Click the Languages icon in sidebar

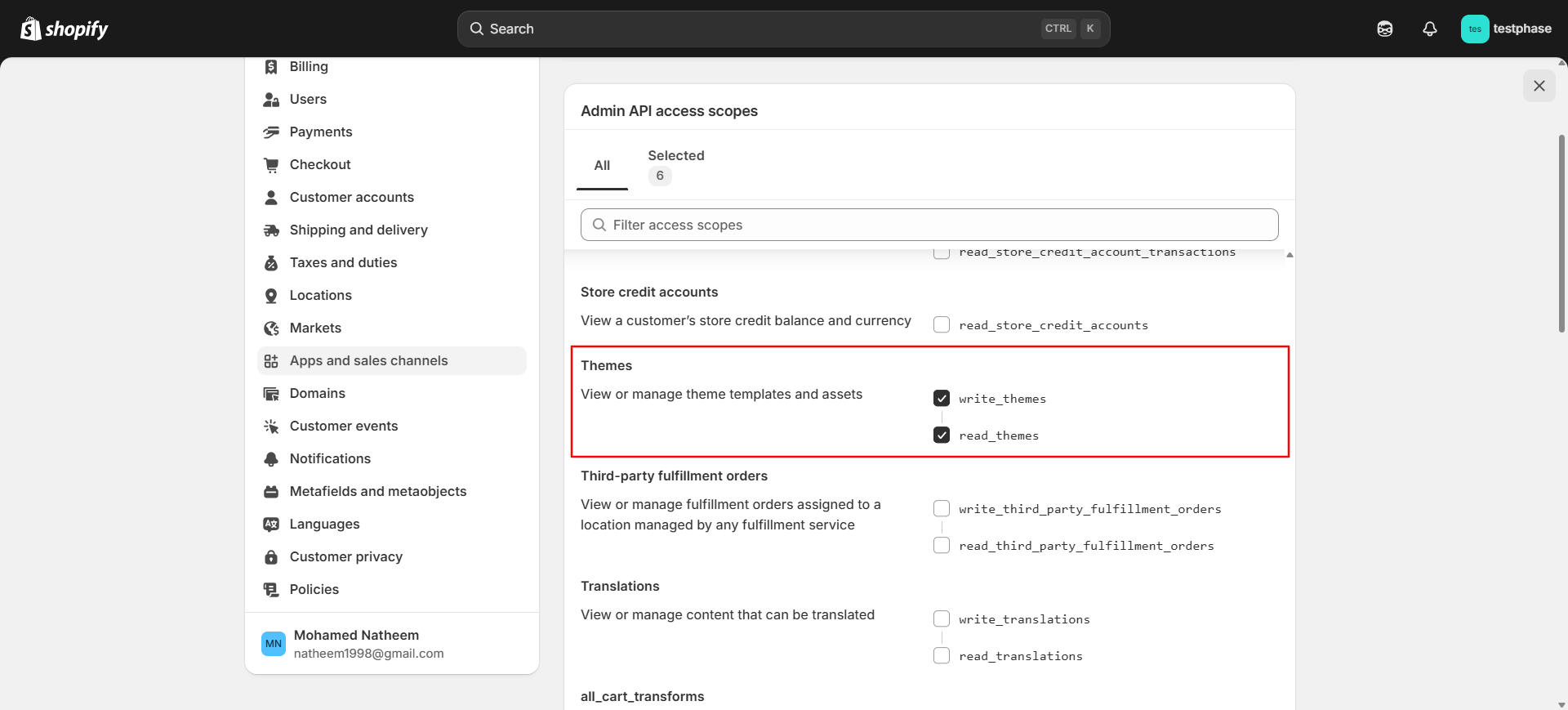[271, 525]
